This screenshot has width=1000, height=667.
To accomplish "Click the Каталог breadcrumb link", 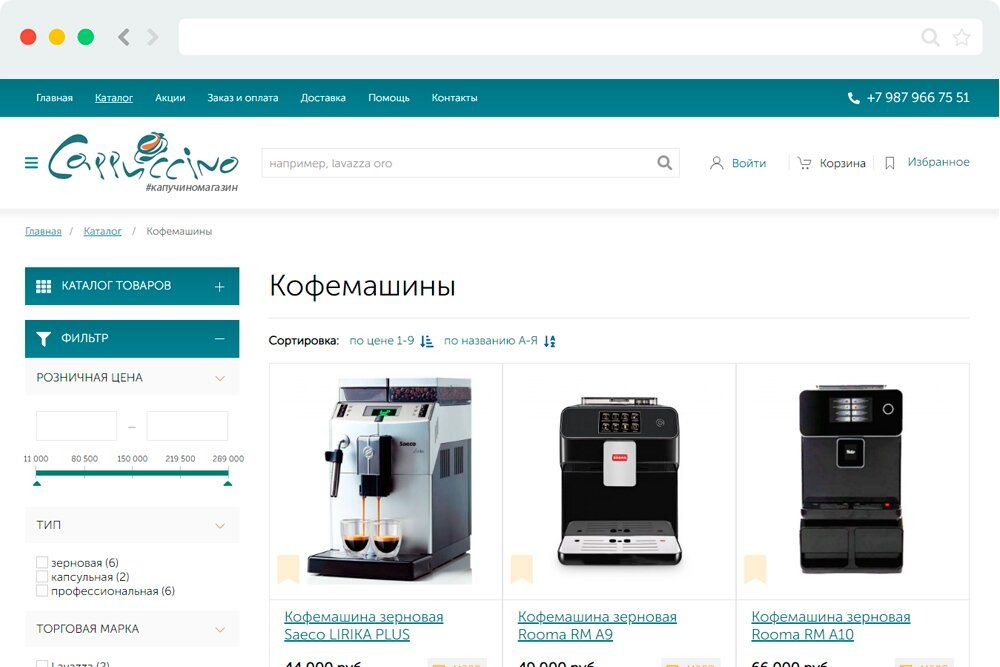I will 103,231.
